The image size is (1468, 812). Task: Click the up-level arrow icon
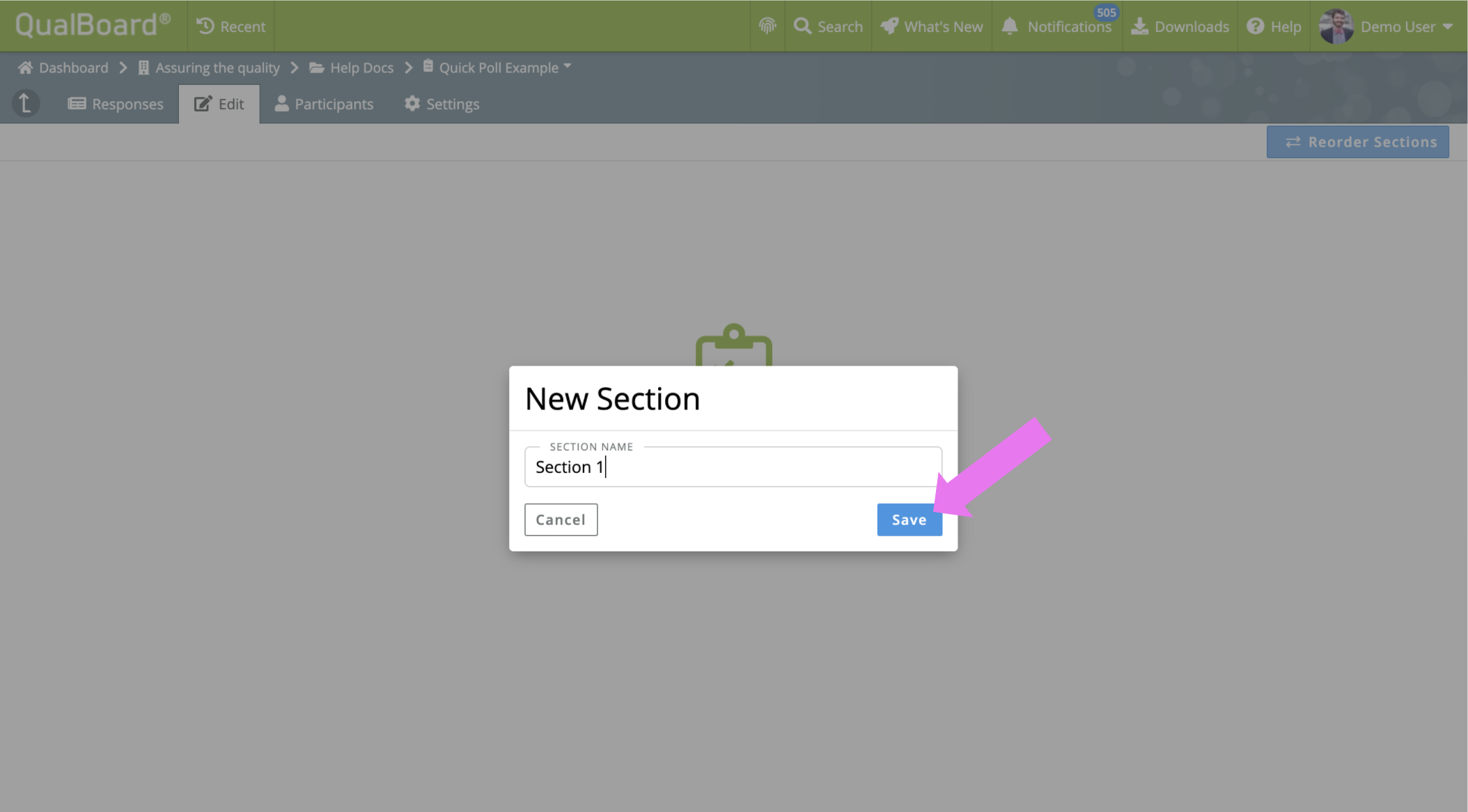25,104
